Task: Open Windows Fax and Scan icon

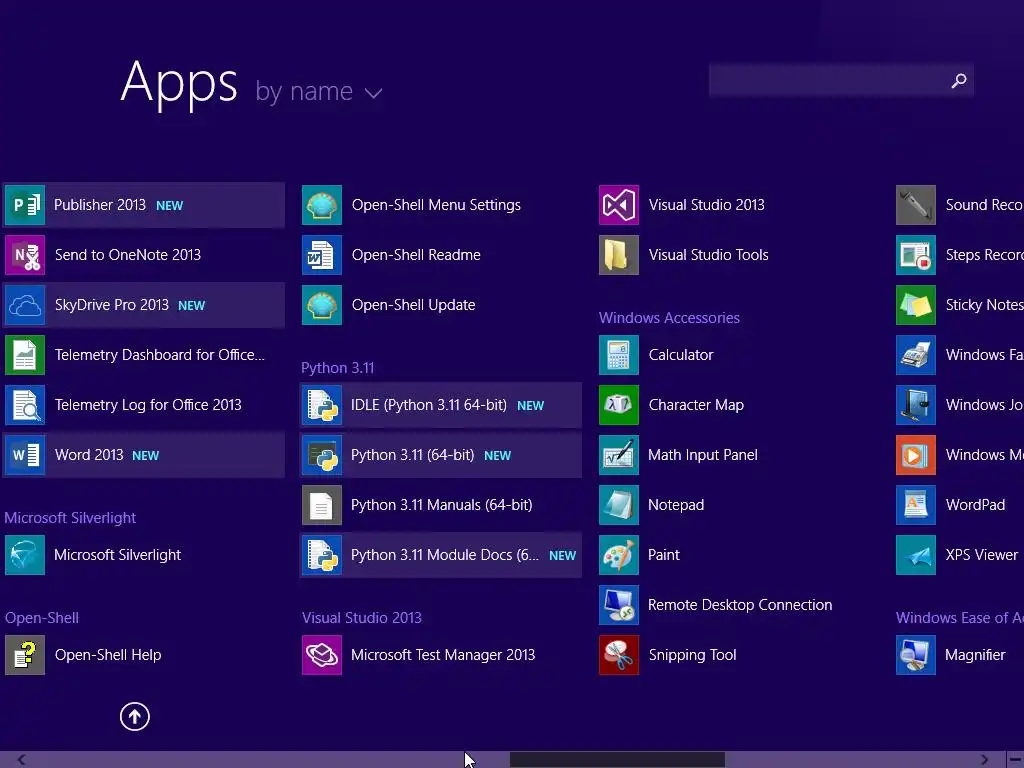Action: (916, 355)
